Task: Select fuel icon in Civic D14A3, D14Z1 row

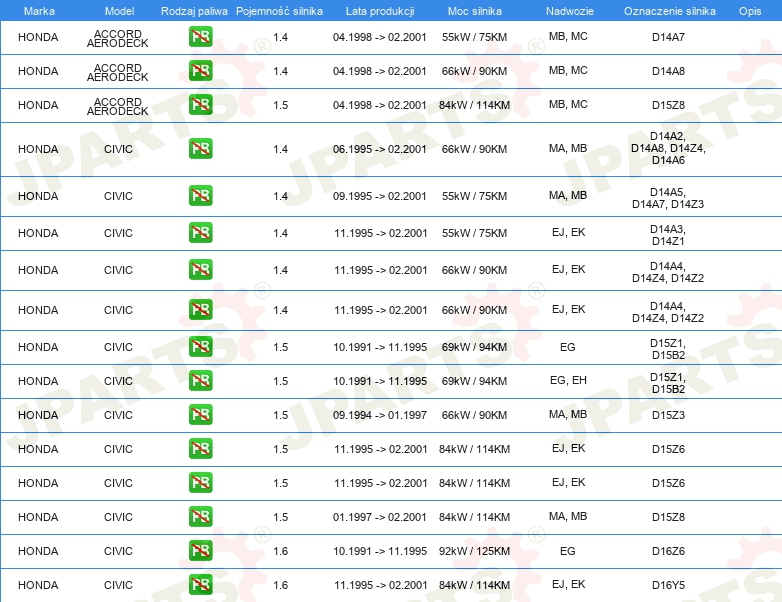Action: click(200, 233)
